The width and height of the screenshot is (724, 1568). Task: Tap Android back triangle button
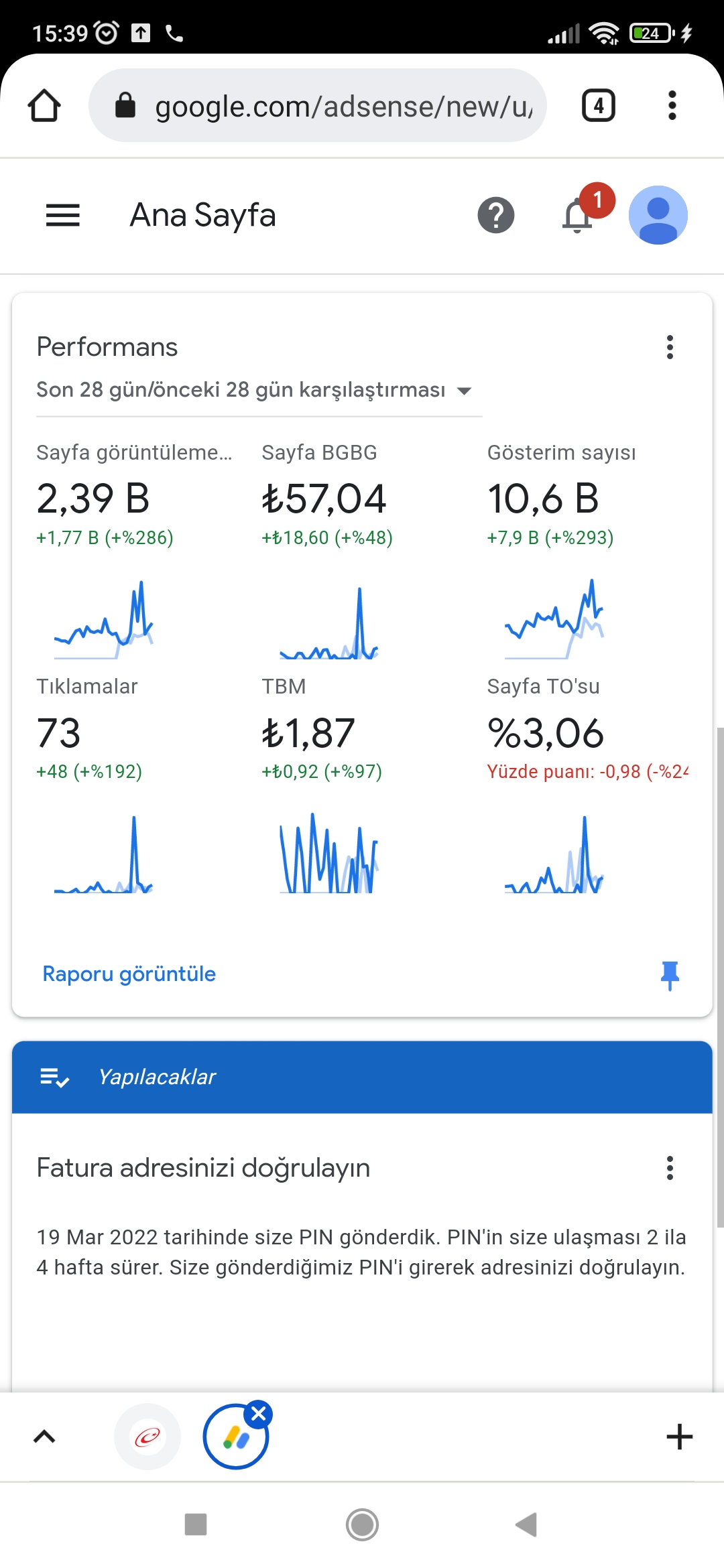coord(527,1524)
